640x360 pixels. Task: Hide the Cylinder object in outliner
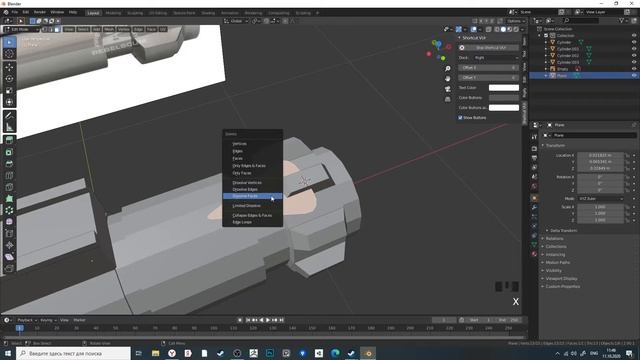coord(634,42)
